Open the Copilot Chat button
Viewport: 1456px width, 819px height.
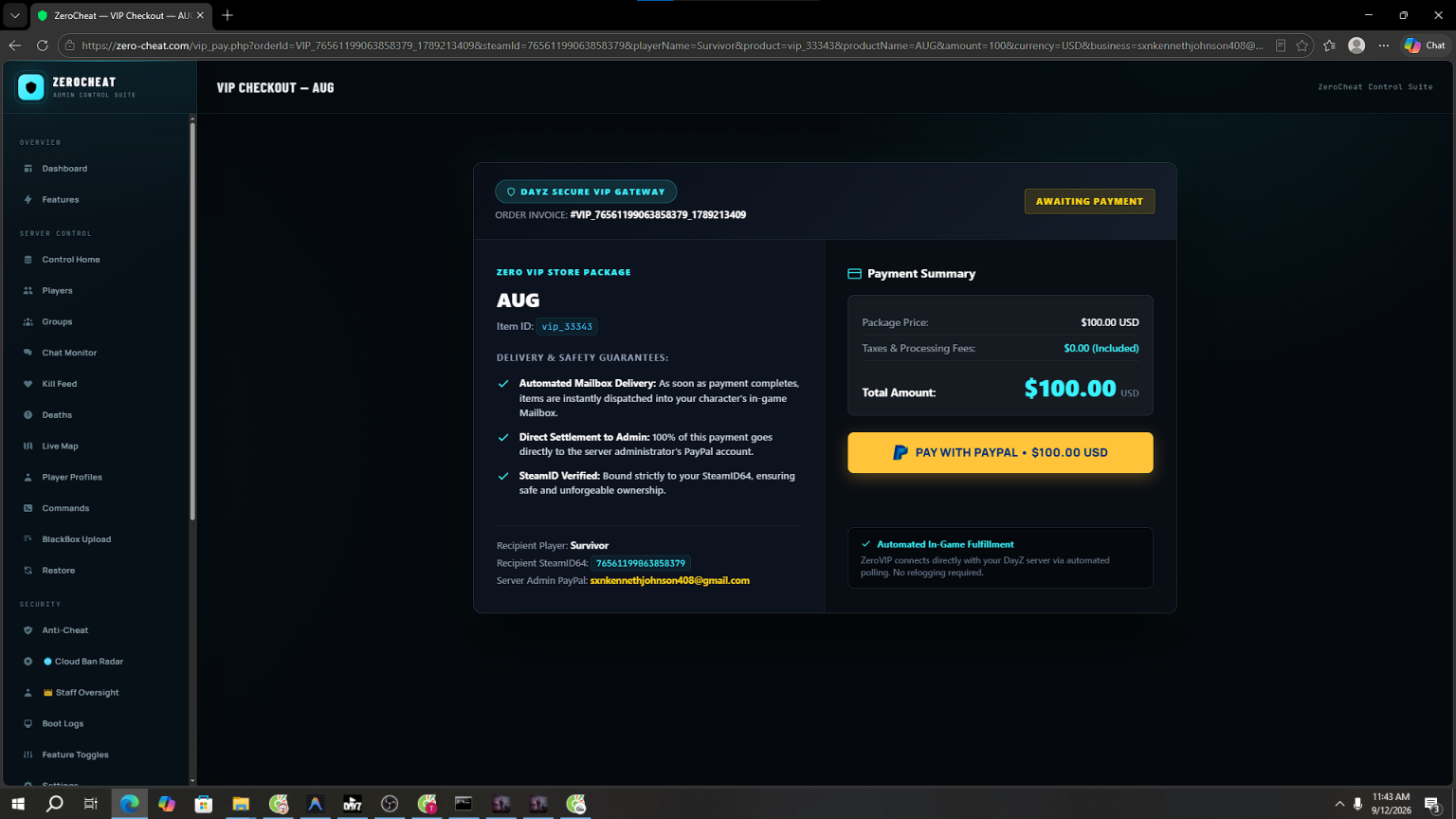coord(1425,45)
